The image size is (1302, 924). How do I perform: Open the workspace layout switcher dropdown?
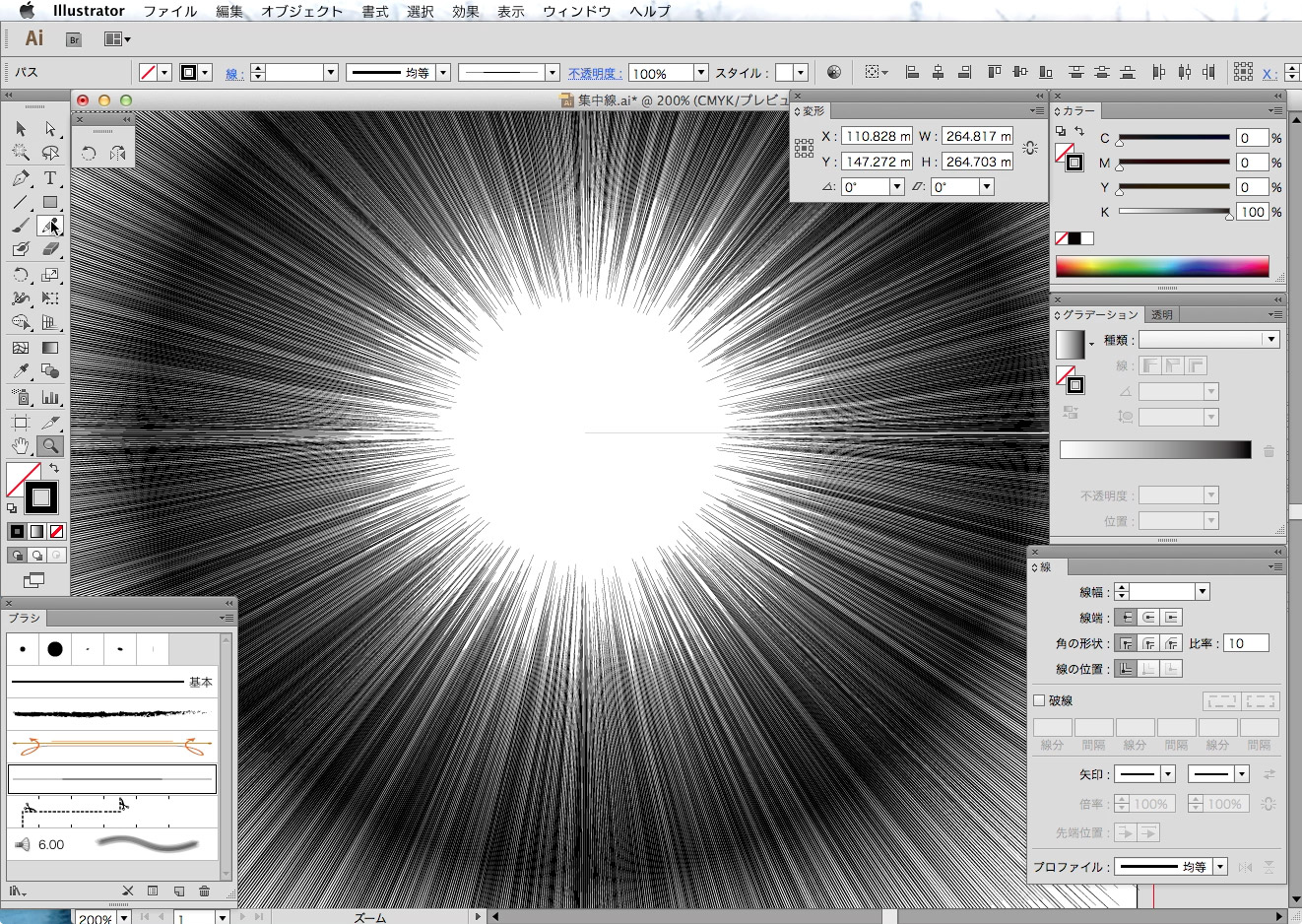118,39
